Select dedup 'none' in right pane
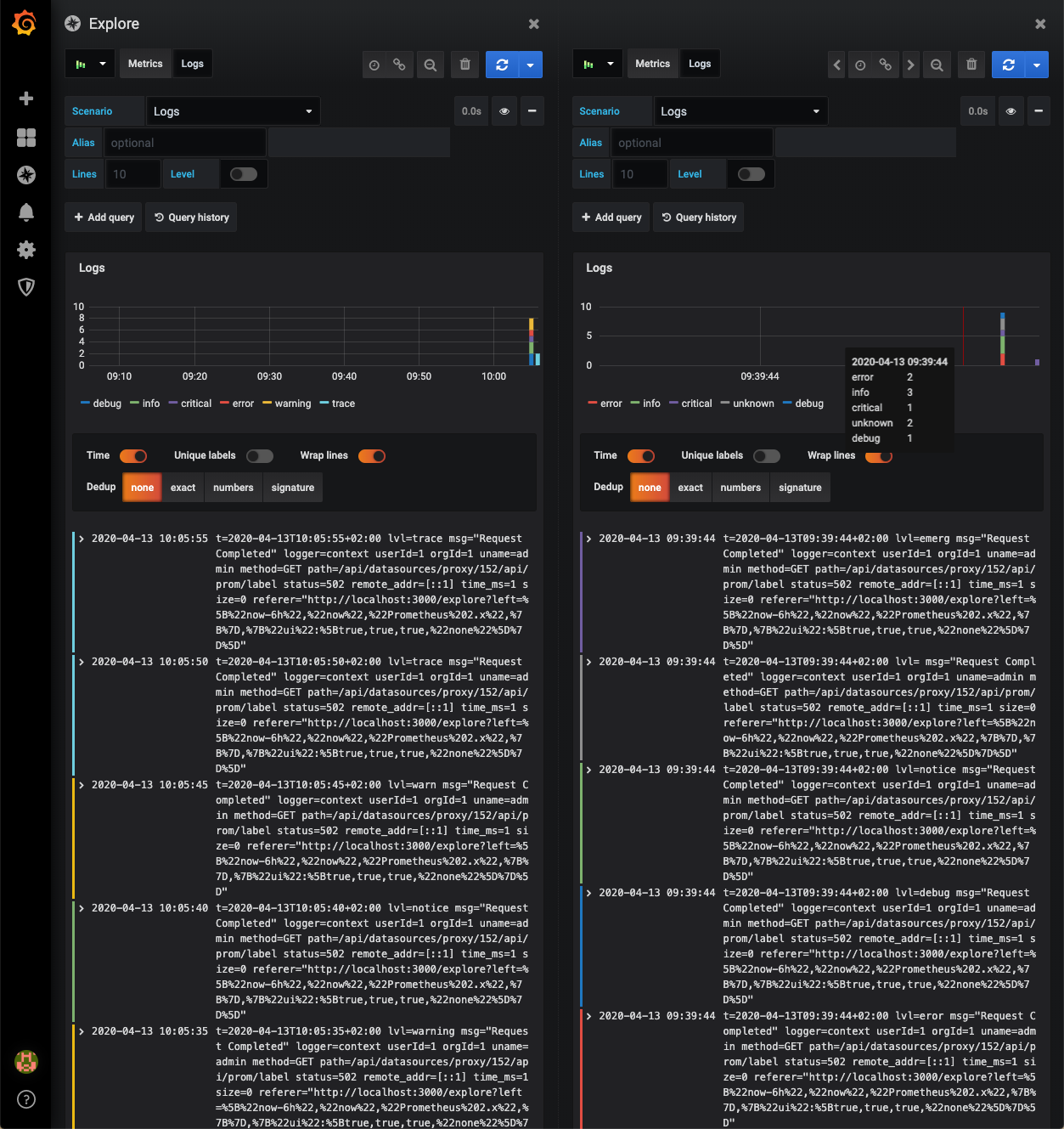Viewport: 1064px width, 1129px height. (650, 488)
